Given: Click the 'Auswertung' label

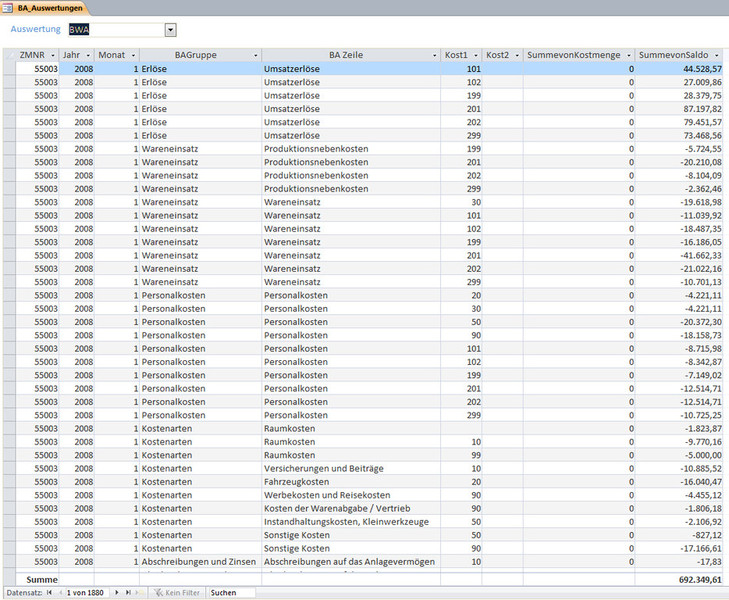Looking at the screenshot, I should [x=35, y=29].
